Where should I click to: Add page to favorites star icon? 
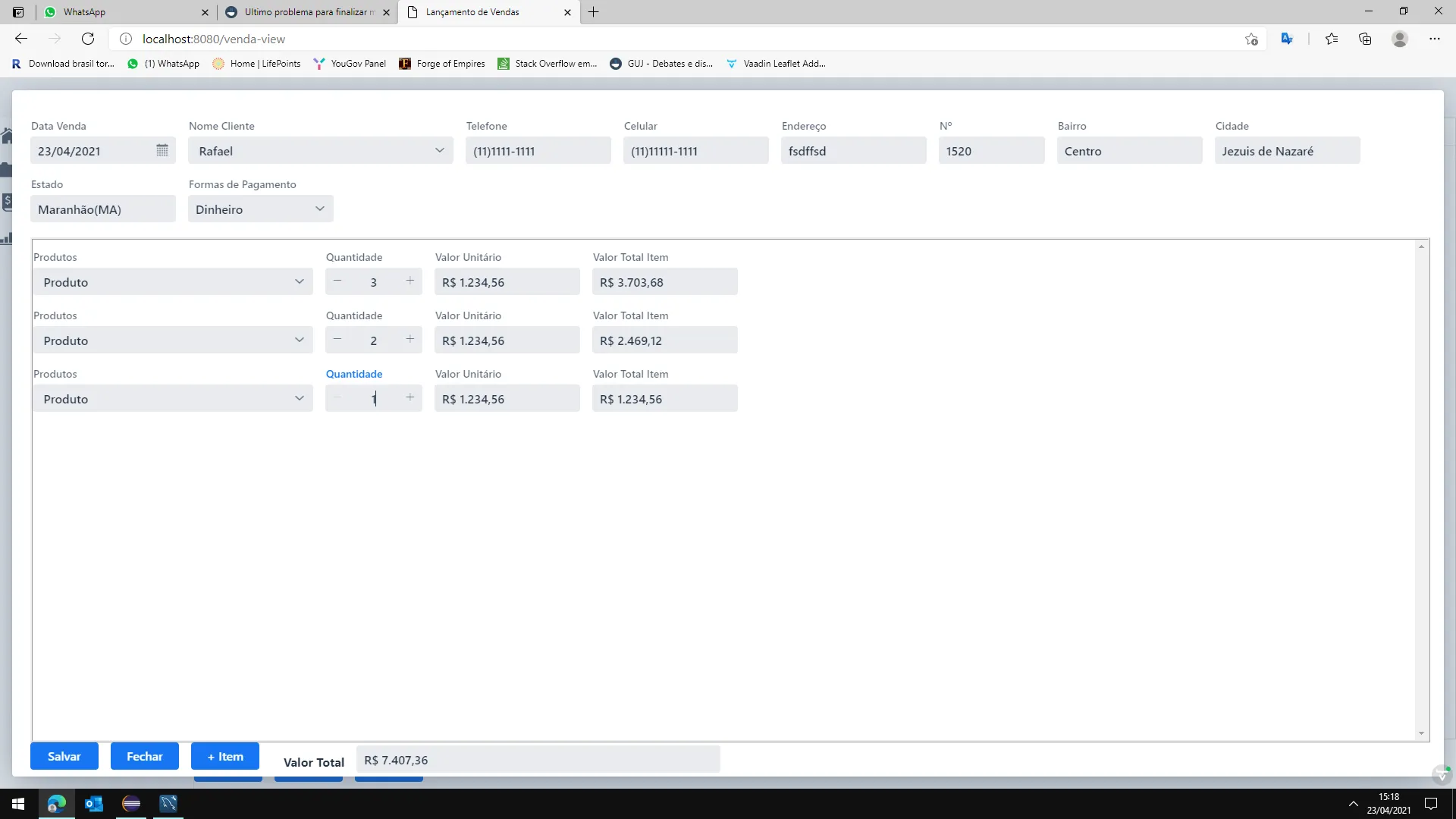pos(1251,39)
